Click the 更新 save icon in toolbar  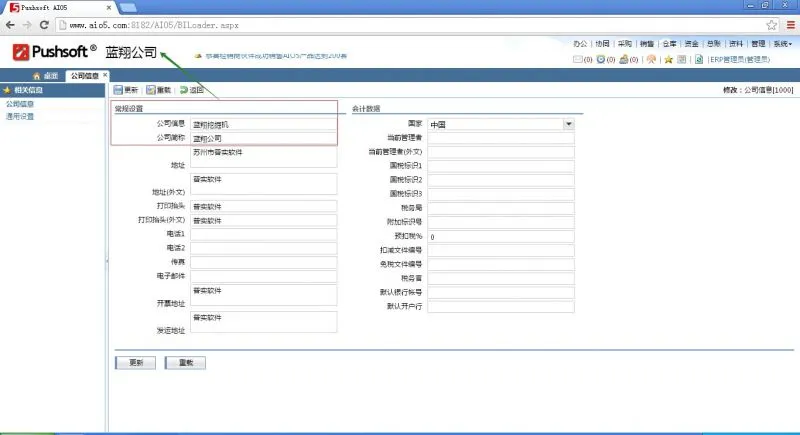pos(118,90)
